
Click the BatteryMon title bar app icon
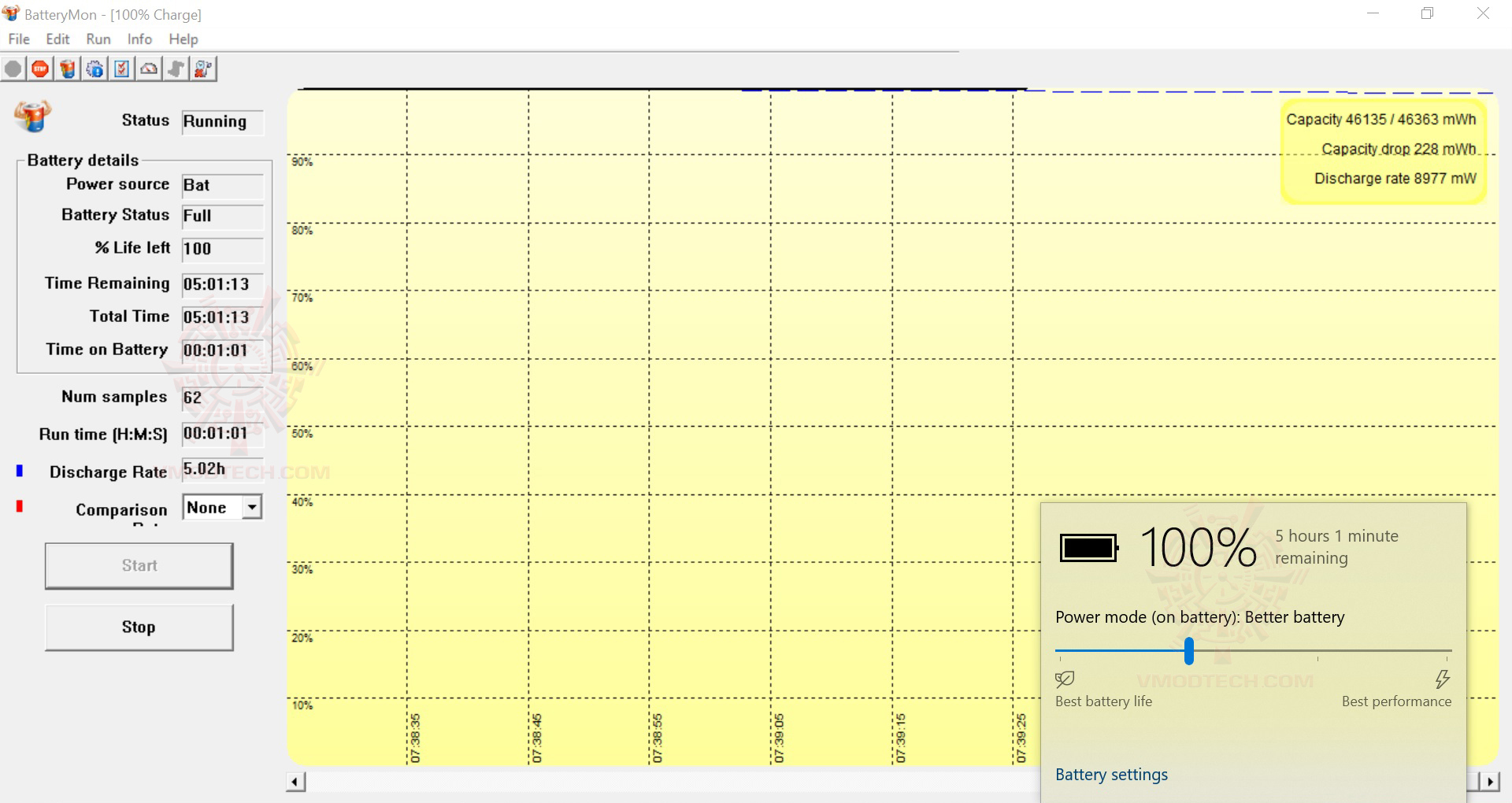coord(11,13)
